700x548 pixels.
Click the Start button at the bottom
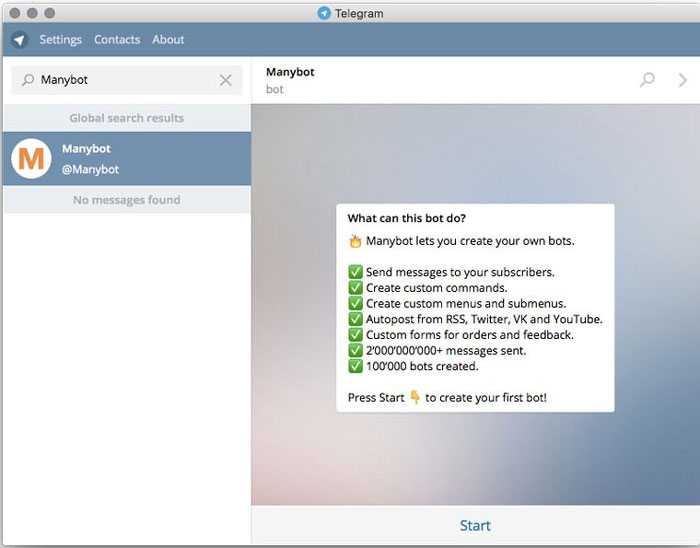pyautogui.click(x=475, y=526)
